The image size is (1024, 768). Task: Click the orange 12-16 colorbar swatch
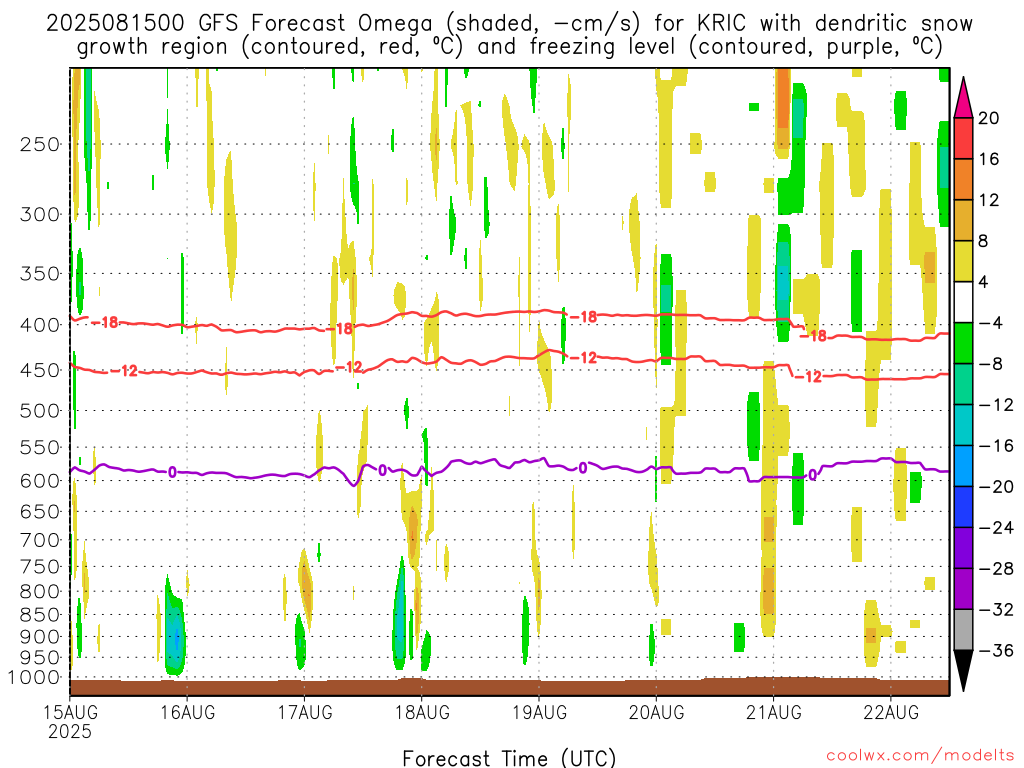click(963, 180)
